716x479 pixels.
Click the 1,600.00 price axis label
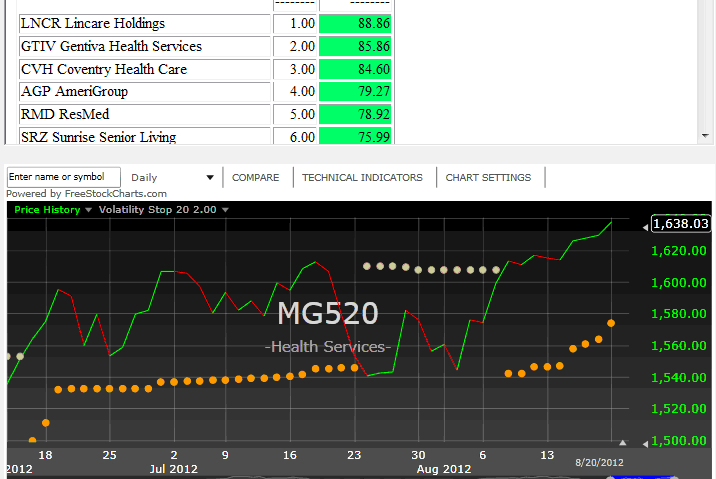coord(679,283)
